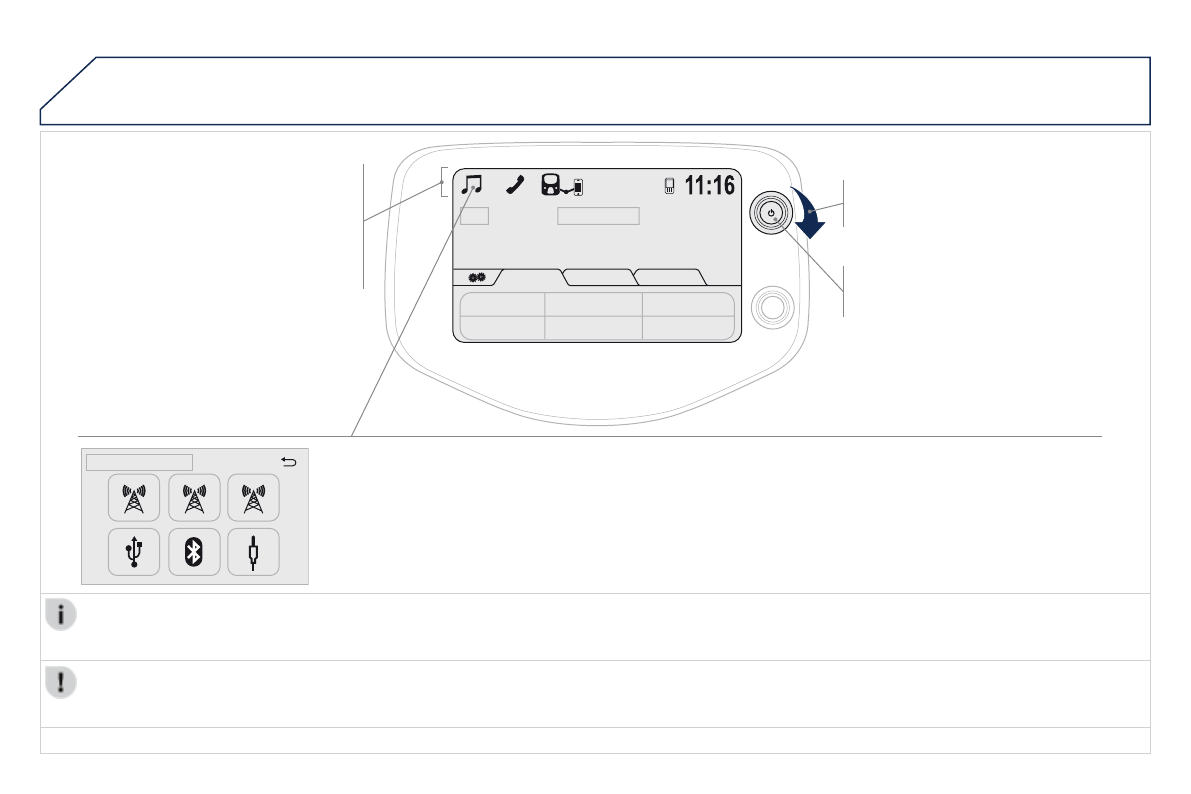Click the exclamation mark warning icon
The width and height of the screenshot is (1191, 794).
[61, 682]
